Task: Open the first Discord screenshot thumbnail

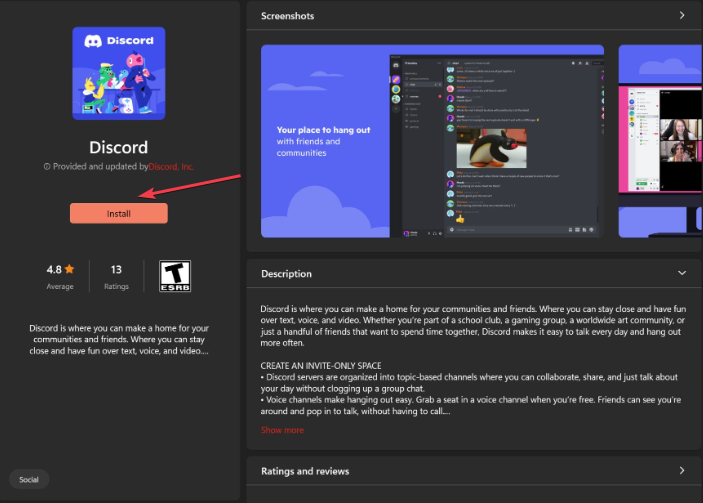Action: (x=432, y=141)
